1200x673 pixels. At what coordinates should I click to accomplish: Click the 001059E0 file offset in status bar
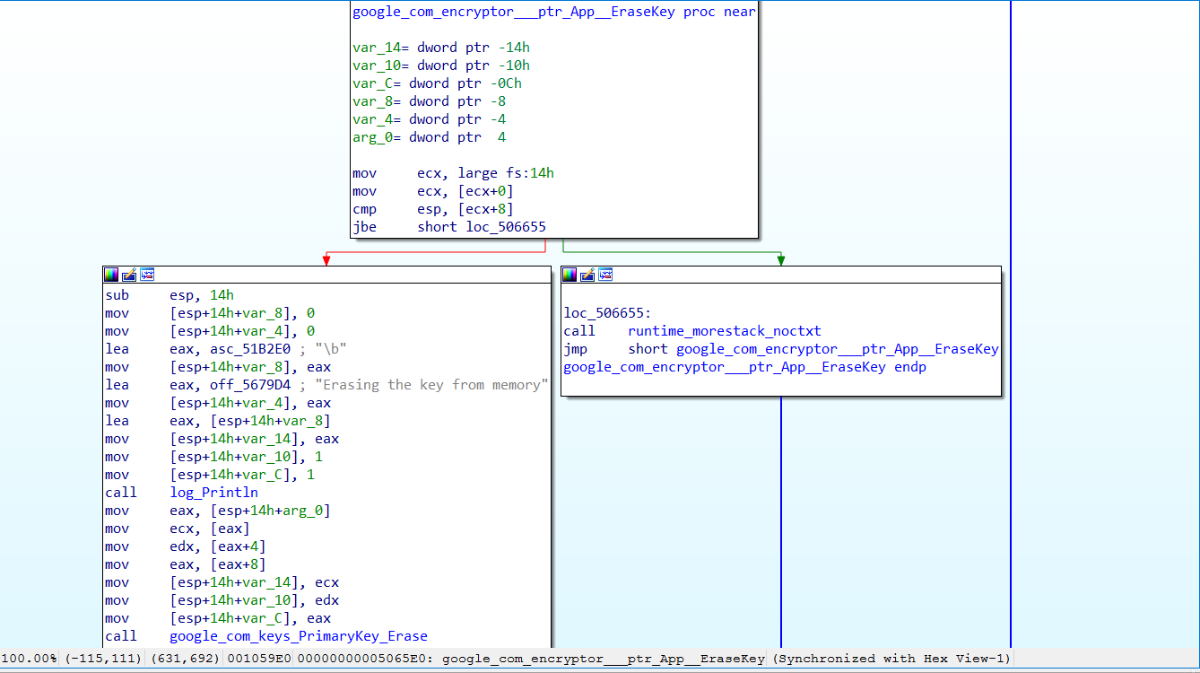point(259,659)
